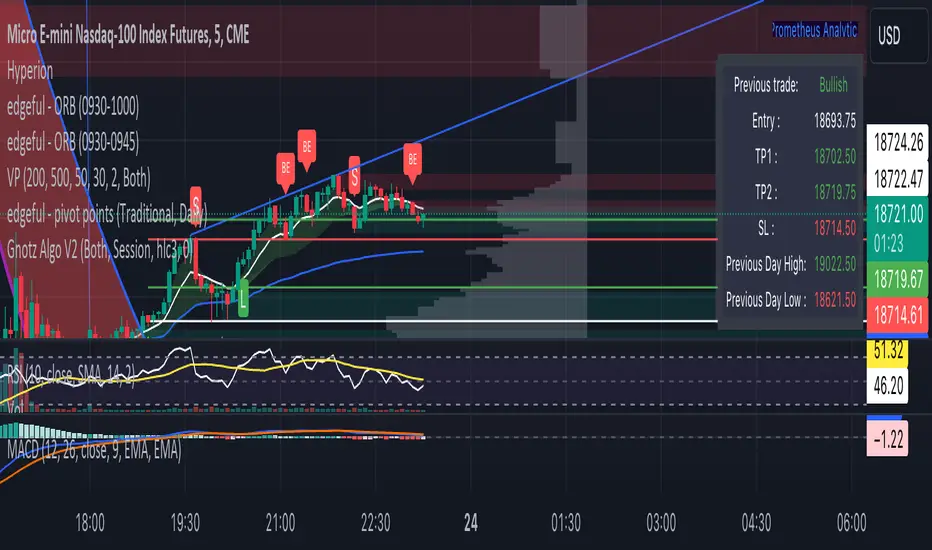932x550 pixels.
Task: Open the USD currency selector
Action: (x=898, y=36)
